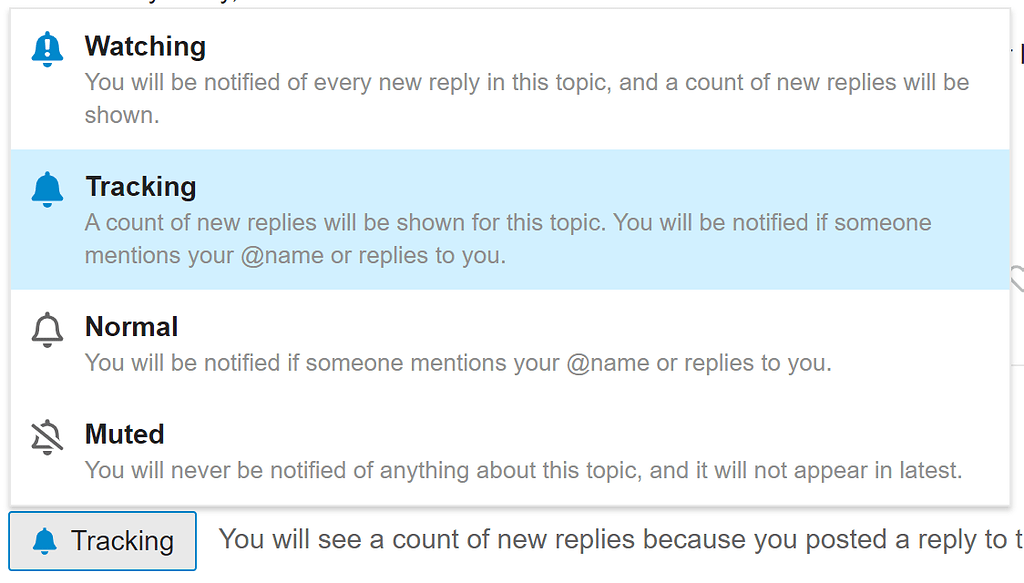The image size is (1024, 583).
Task: Click the 'shown.' second line of Watching description
Action: coord(122,115)
